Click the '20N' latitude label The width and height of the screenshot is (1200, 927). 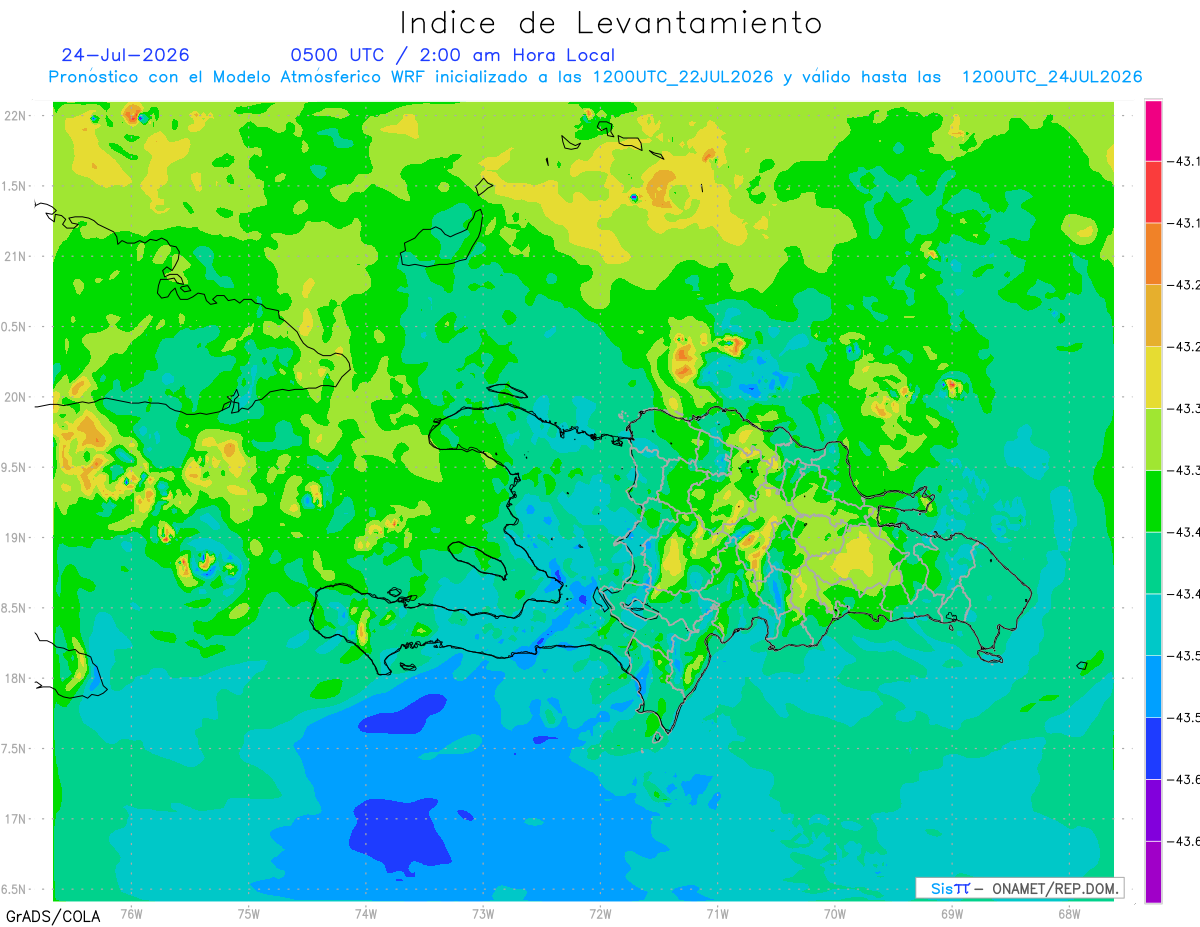click(x=16, y=397)
